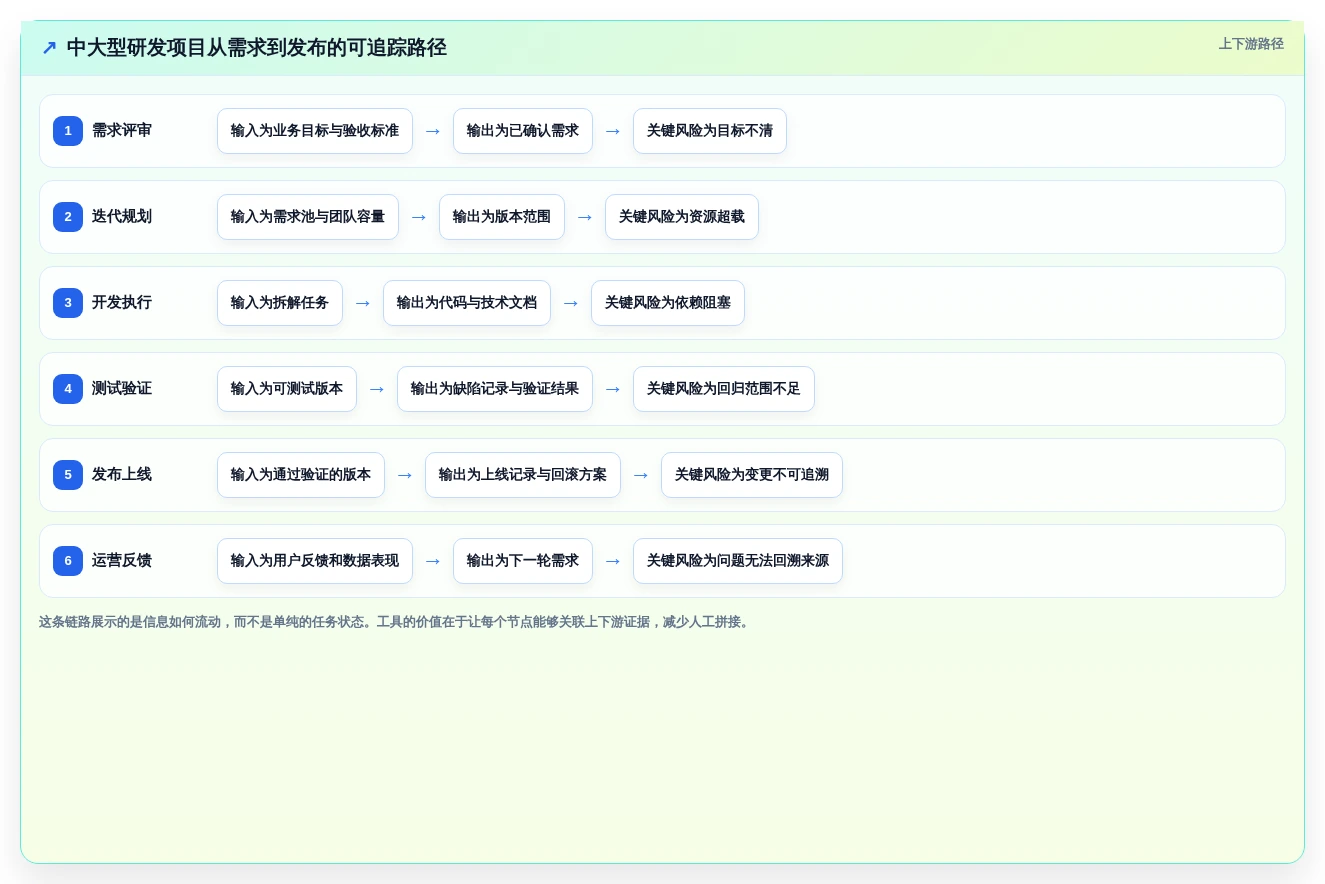This screenshot has width=1325, height=884.
Task: Click the arrow after 输入为可测试版本
Action: pyautogui.click(x=377, y=389)
